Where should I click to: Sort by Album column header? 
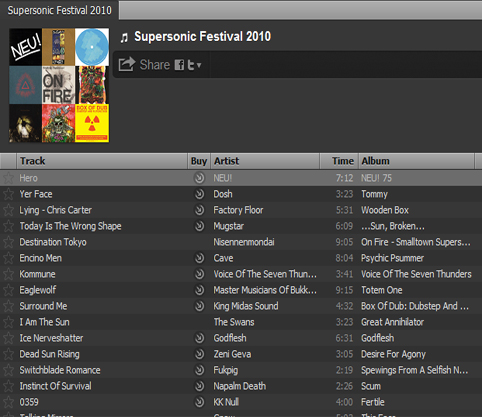click(416, 161)
